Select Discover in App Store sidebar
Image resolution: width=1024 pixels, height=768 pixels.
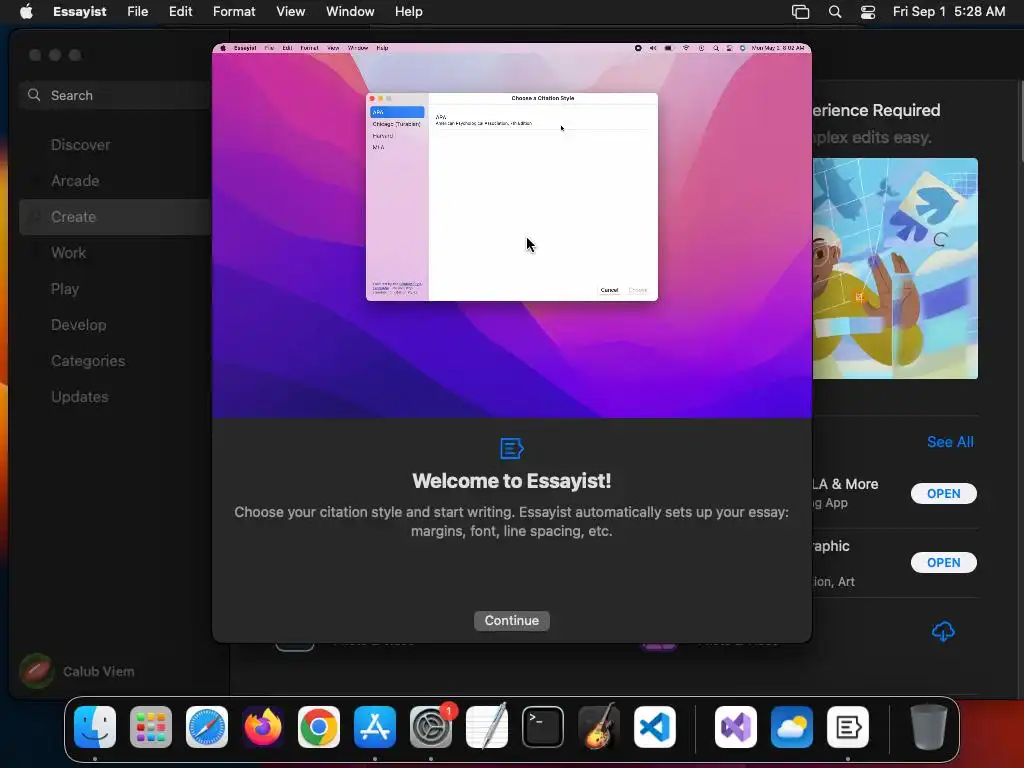[80, 145]
